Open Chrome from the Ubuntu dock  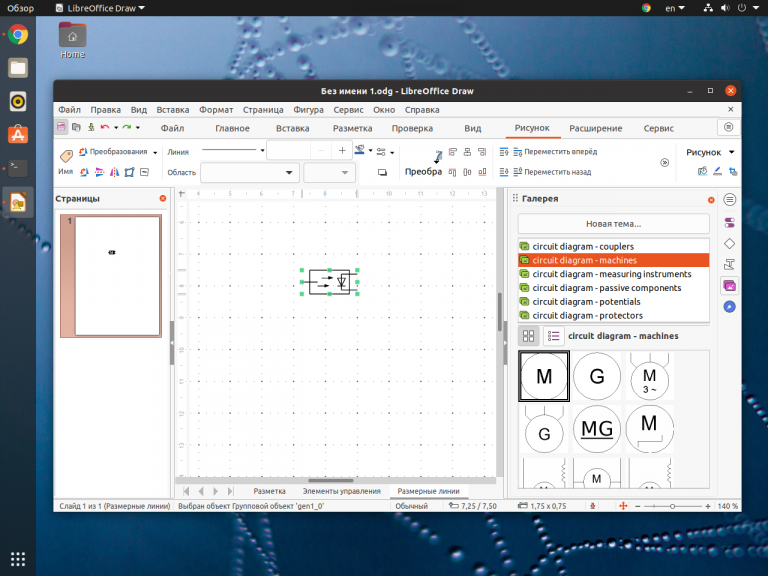tap(18, 36)
